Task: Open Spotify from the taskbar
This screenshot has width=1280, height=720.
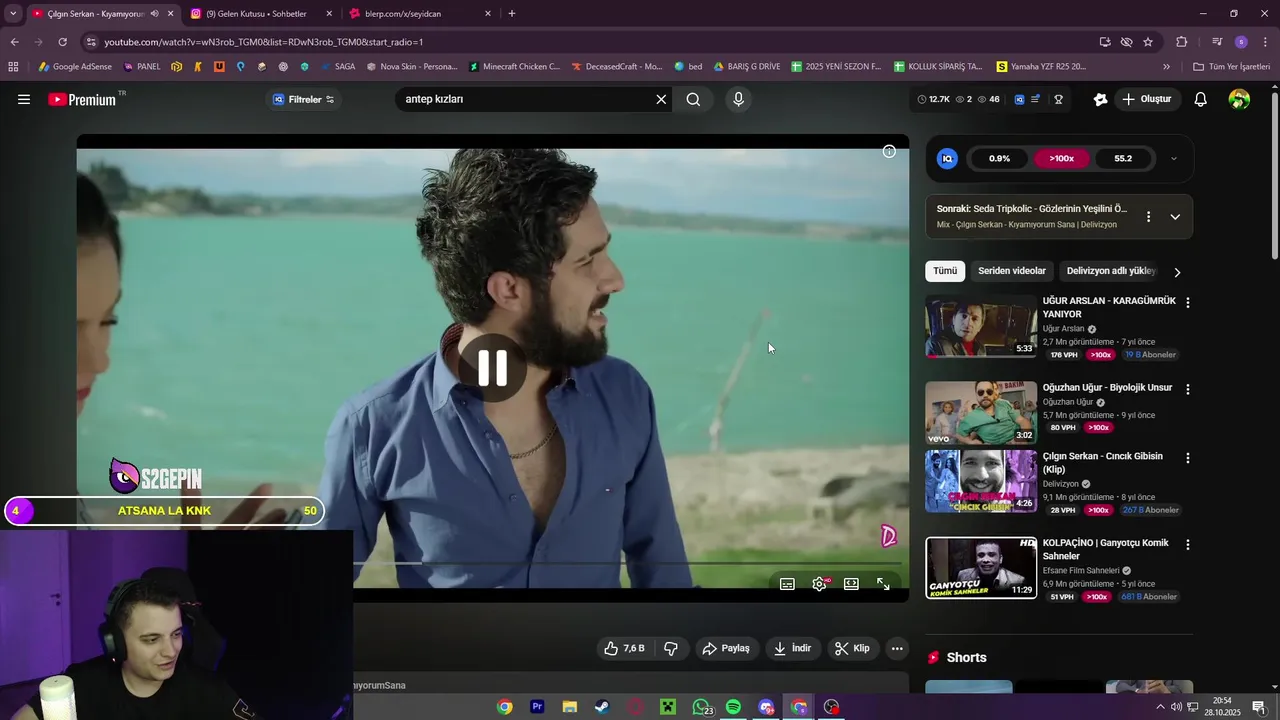Action: [x=733, y=707]
